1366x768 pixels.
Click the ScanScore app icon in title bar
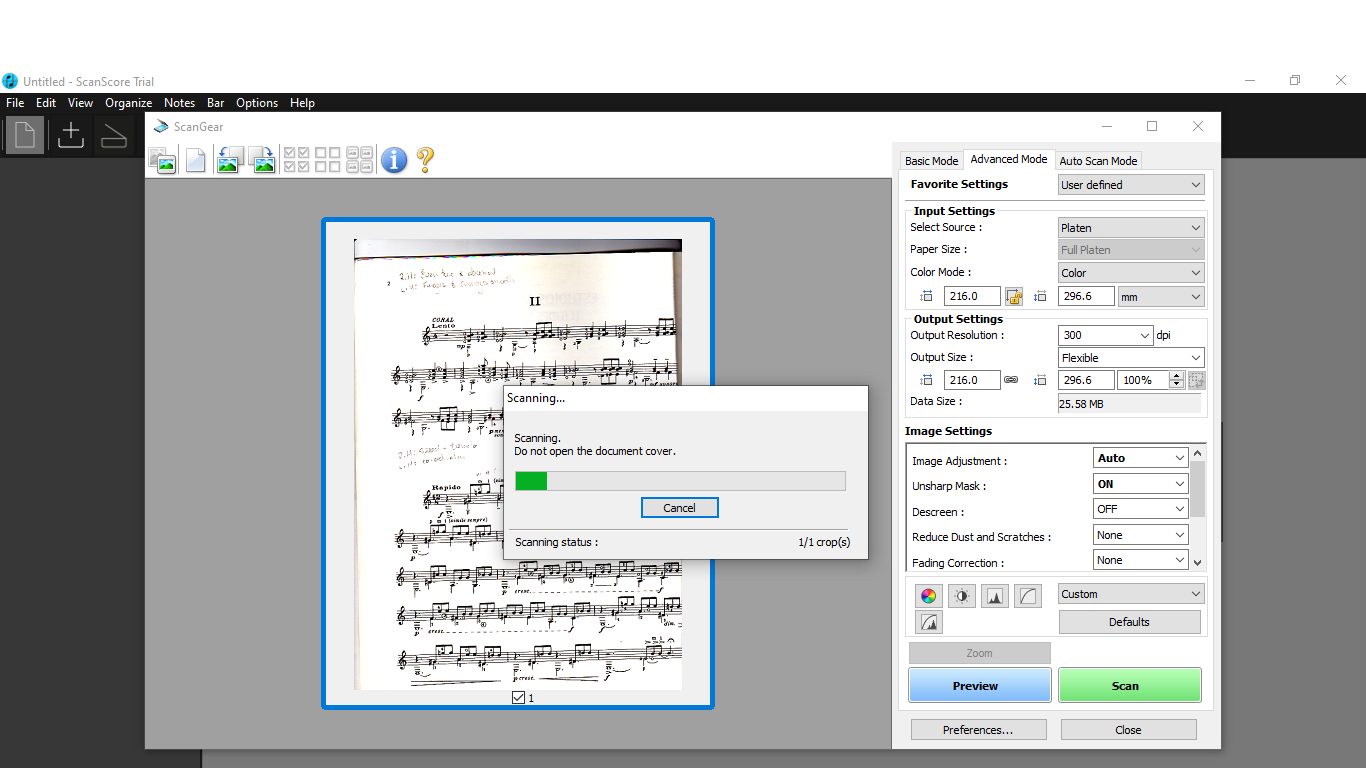click(x=10, y=81)
